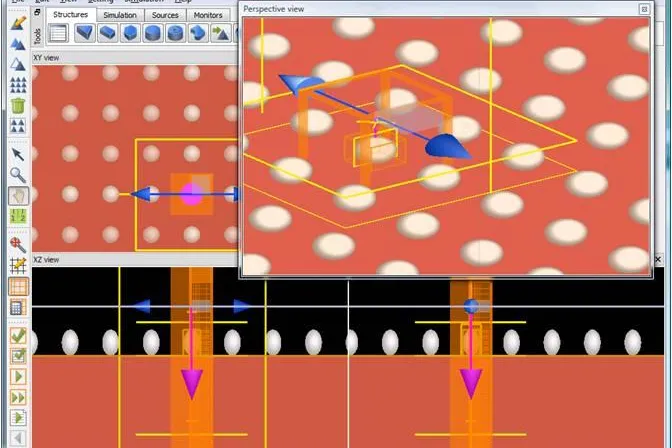The image size is (672, 448).
Task: Add a circle cylinder structure
Action: click(x=153, y=33)
